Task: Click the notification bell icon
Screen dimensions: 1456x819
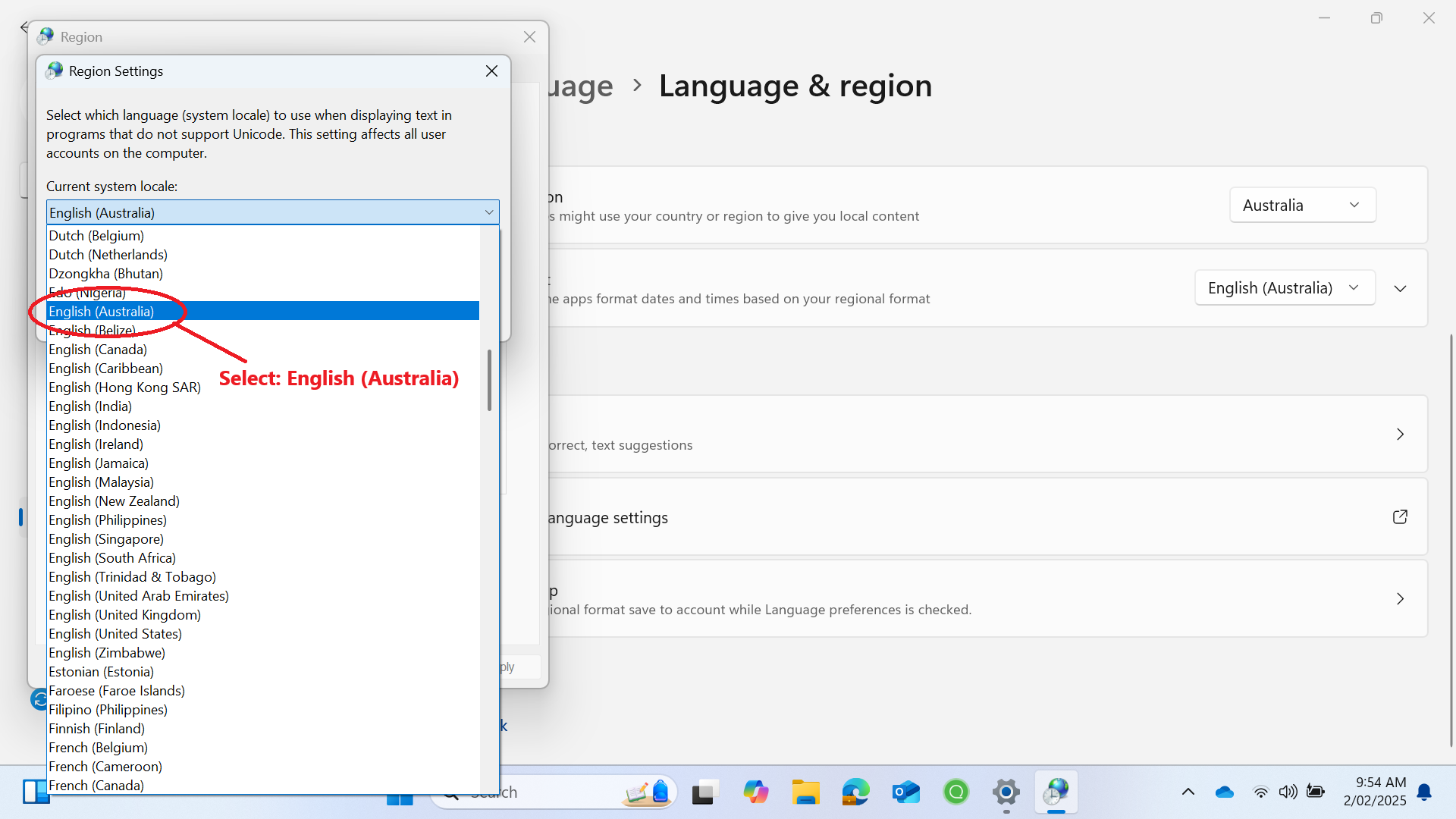Action: 1424,792
